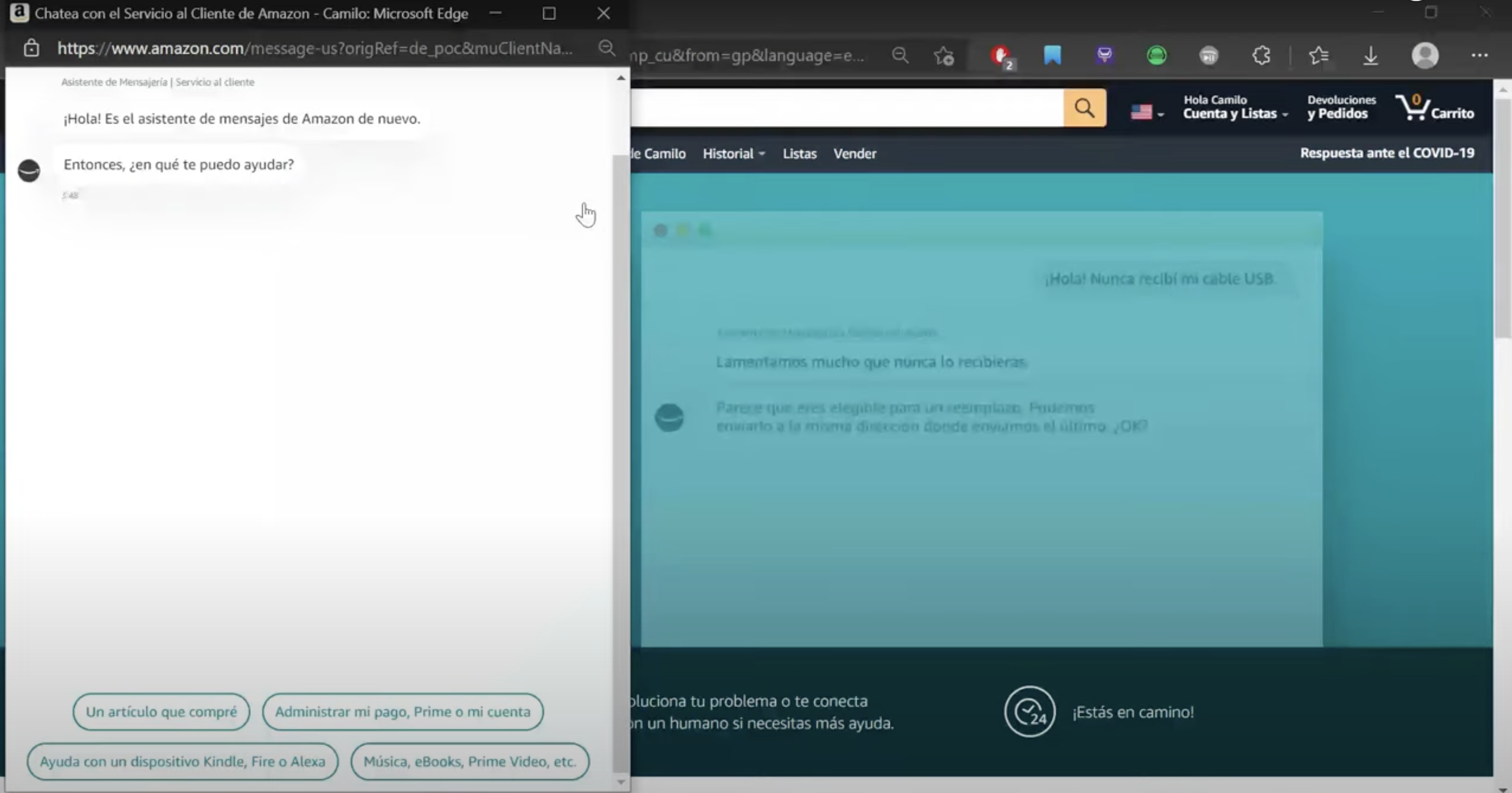Screen dimensions: 1512x793
Task: Open the red extension icon with badge 2
Action: click(x=1001, y=56)
